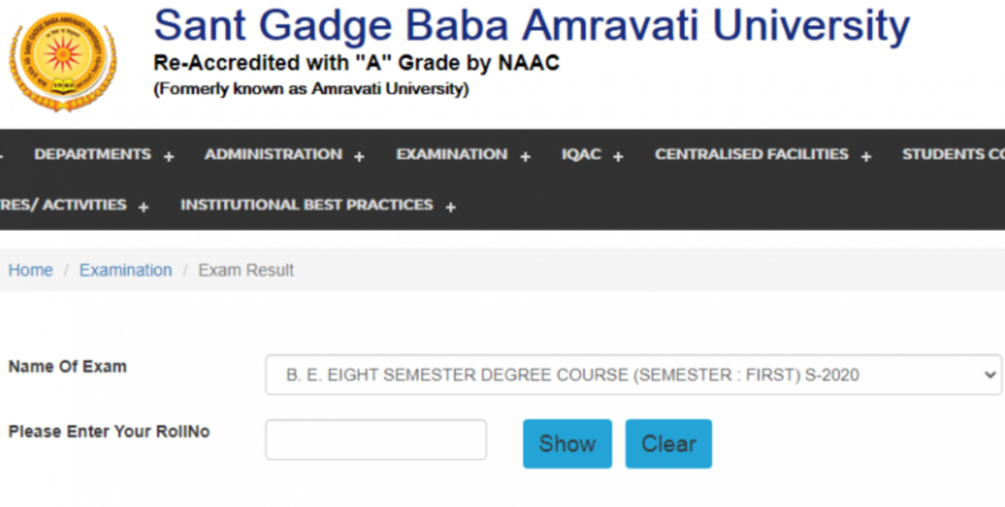Expand the plus icon beside EXAMINATION

pyautogui.click(x=525, y=156)
